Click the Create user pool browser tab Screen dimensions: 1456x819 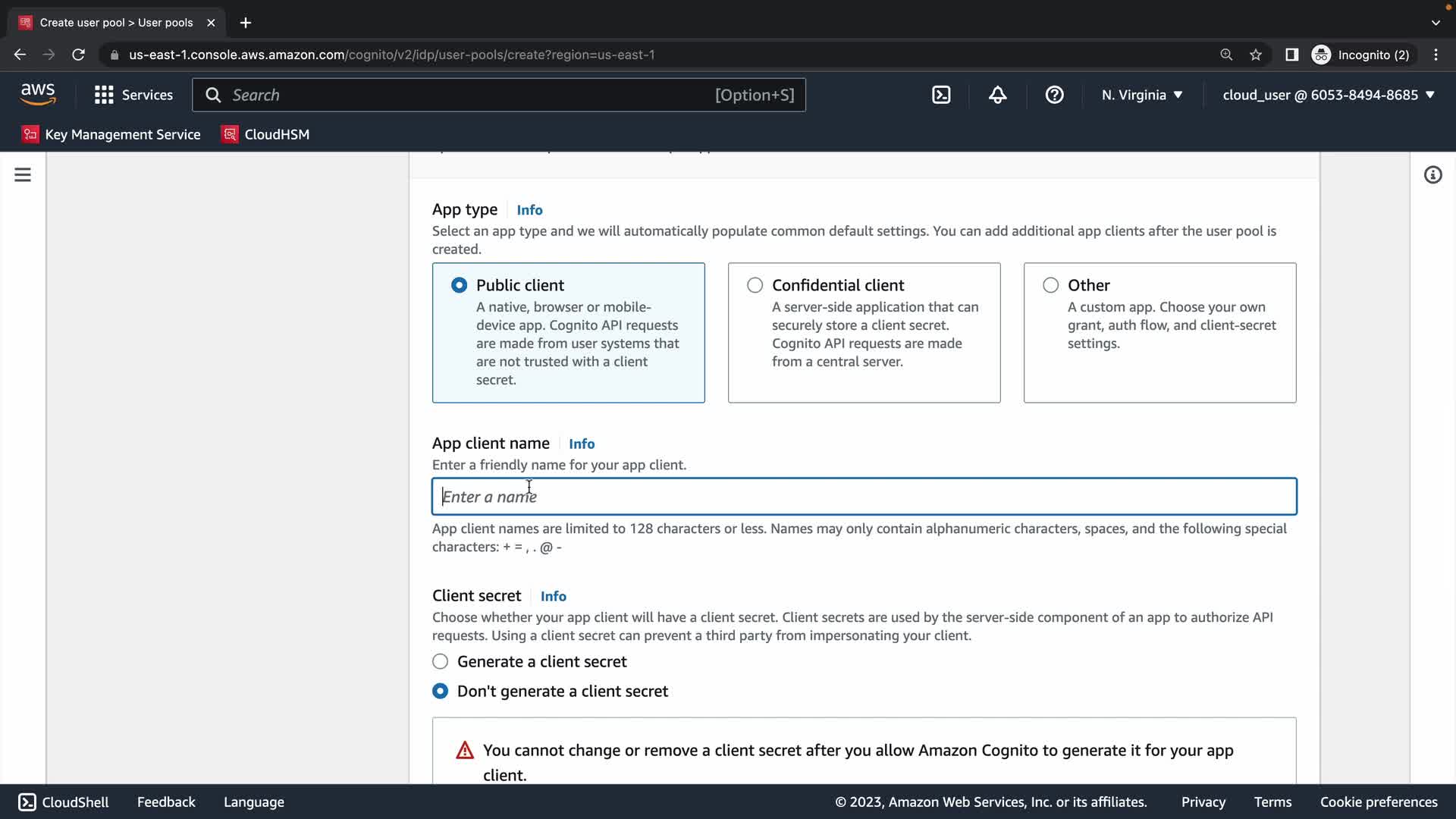(x=116, y=23)
